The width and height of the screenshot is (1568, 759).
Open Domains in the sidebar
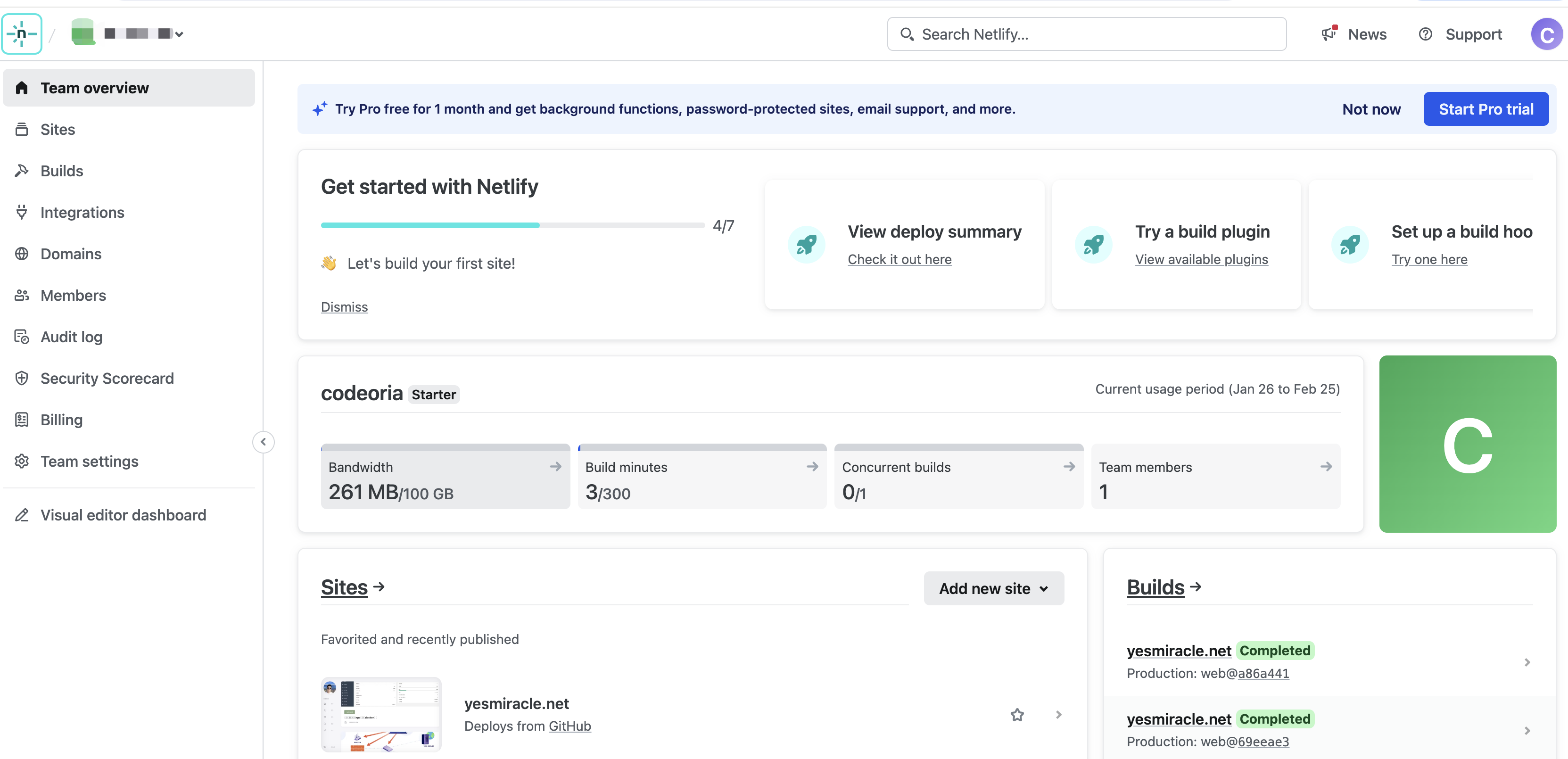(x=71, y=254)
